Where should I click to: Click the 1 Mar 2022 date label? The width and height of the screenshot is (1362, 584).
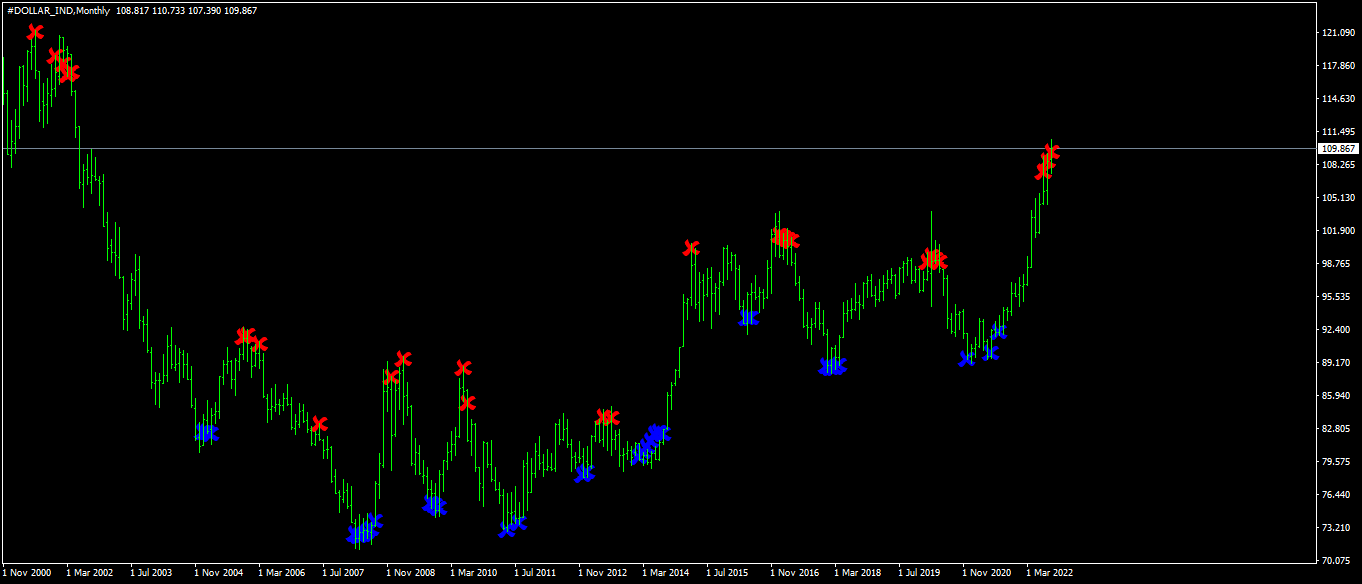[x=1049, y=573]
